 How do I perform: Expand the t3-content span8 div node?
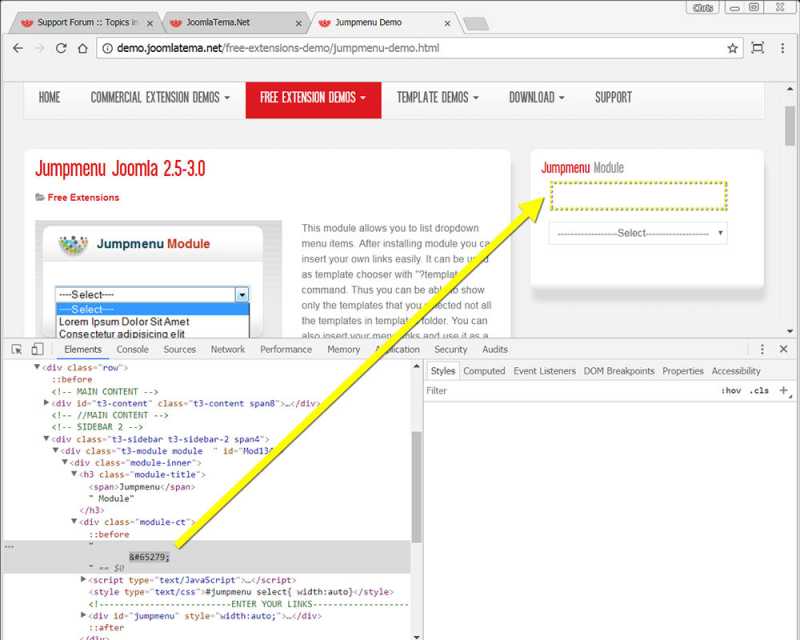pyautogui.click(x=46, y=403)
